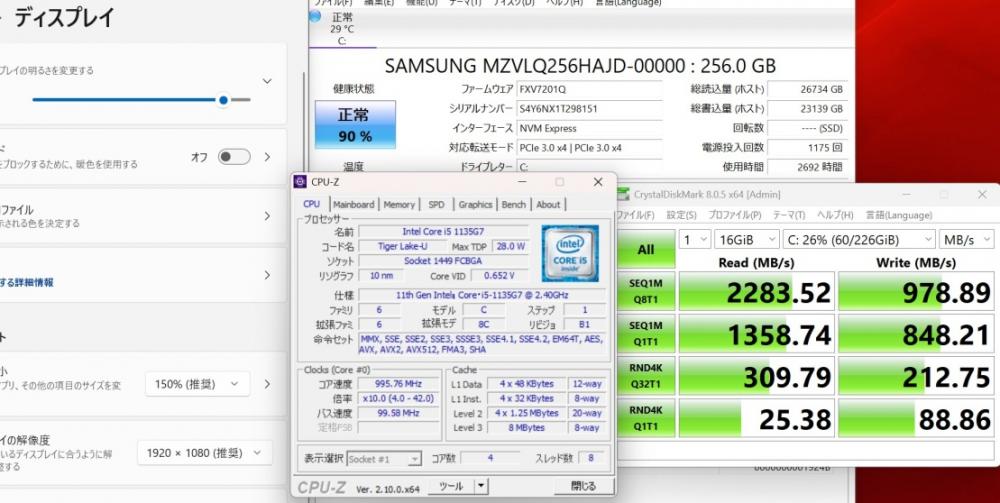Run the RND4K Q1T1 test
The width and height of the screenshot is (1000, 503).
click(646, 418)
